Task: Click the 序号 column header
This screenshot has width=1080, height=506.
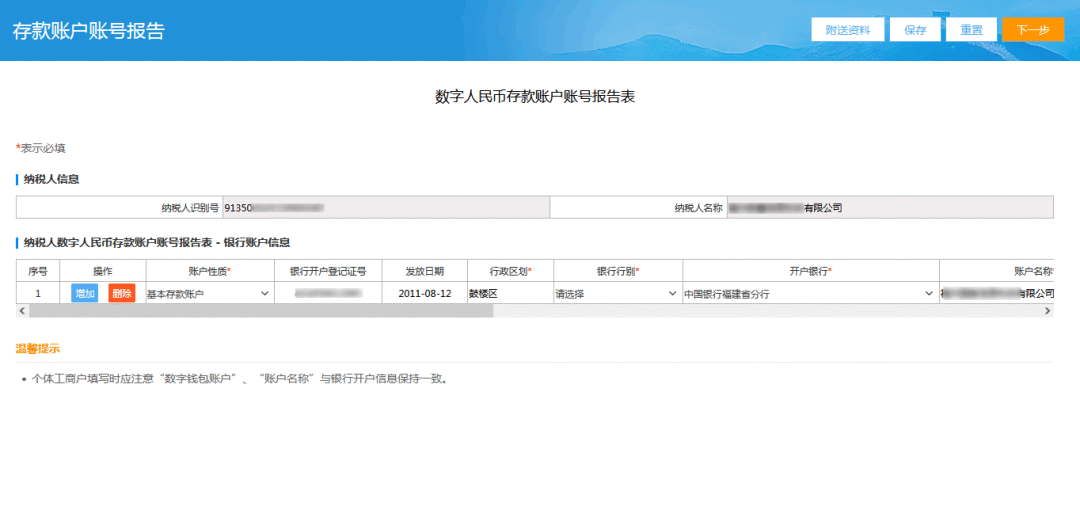Action: coord(38,271)
